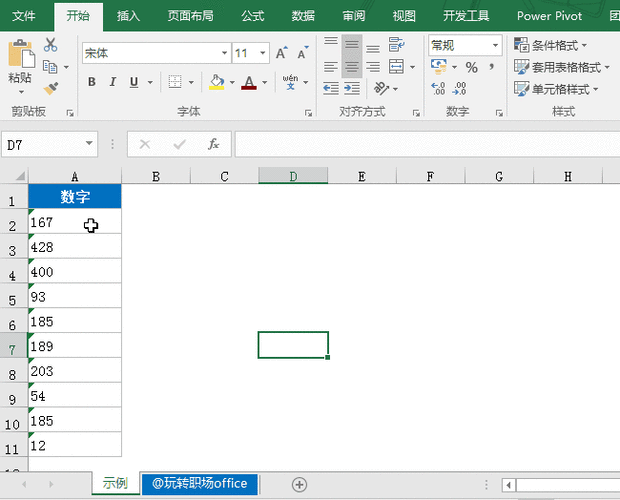Click the formula bar input

[x=427, y=144]
